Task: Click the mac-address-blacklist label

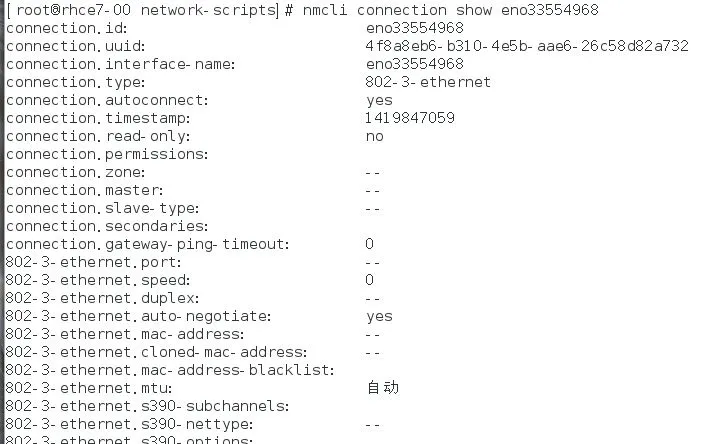Action: pos(170,370)
